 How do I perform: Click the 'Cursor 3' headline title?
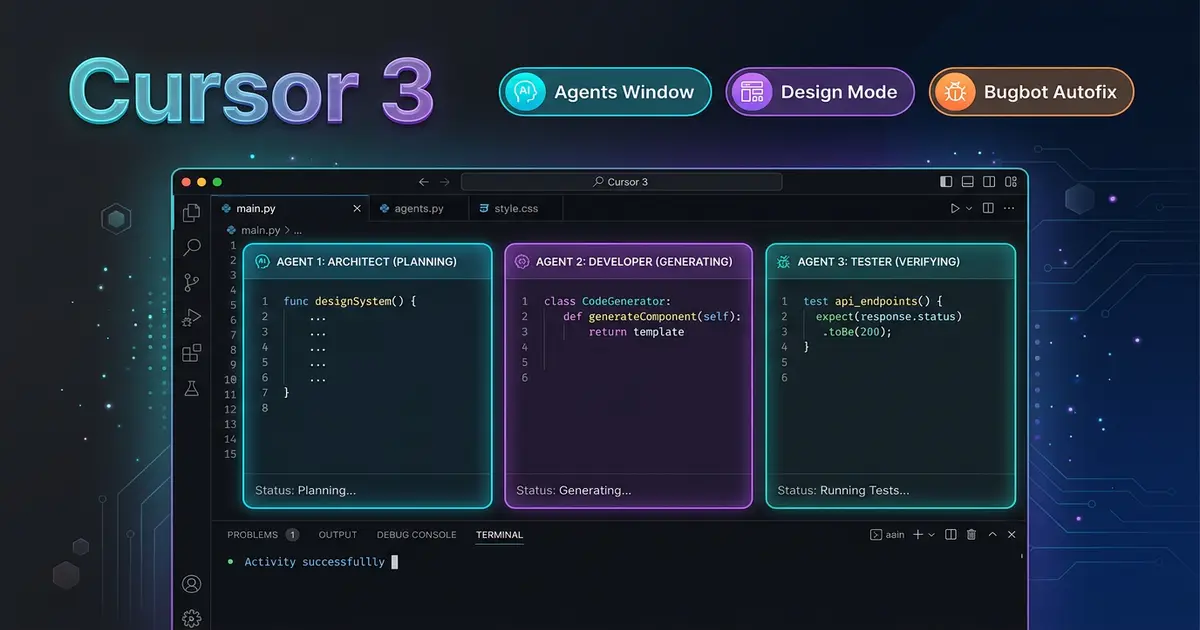(251, 92)
